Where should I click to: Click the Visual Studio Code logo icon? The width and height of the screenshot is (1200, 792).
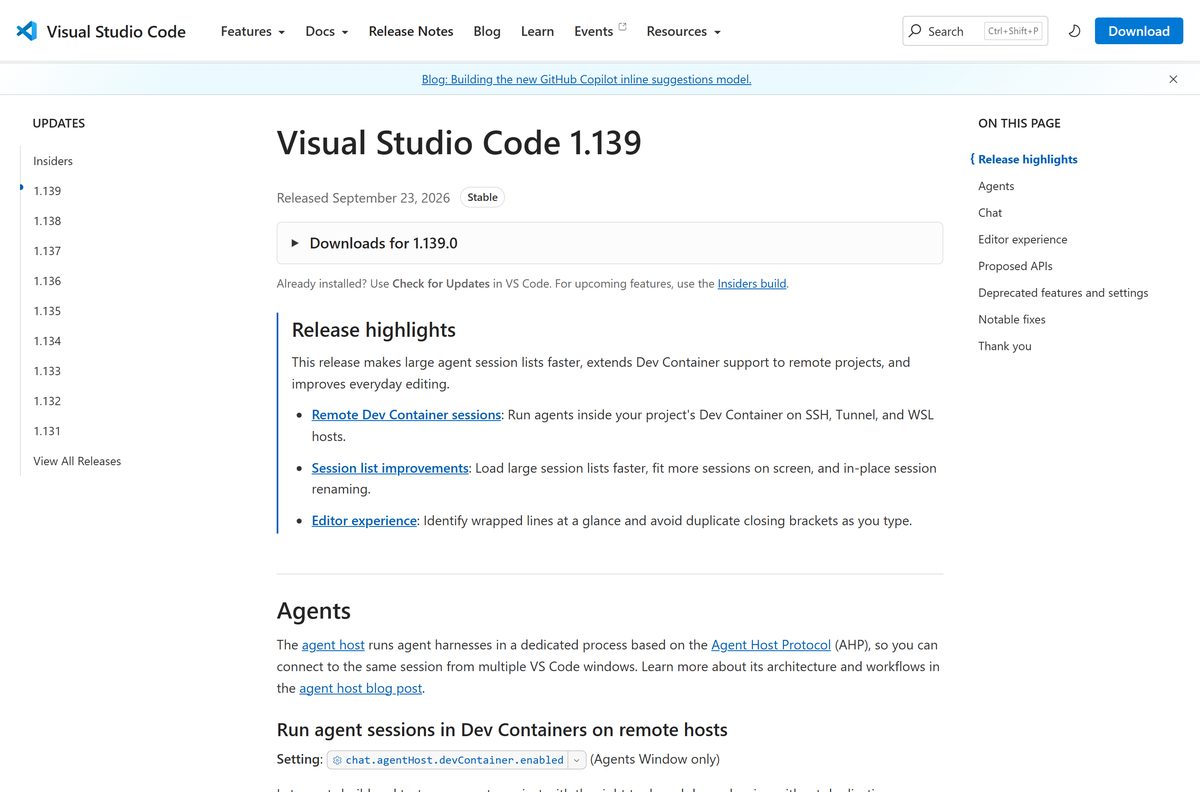(27, 31)
